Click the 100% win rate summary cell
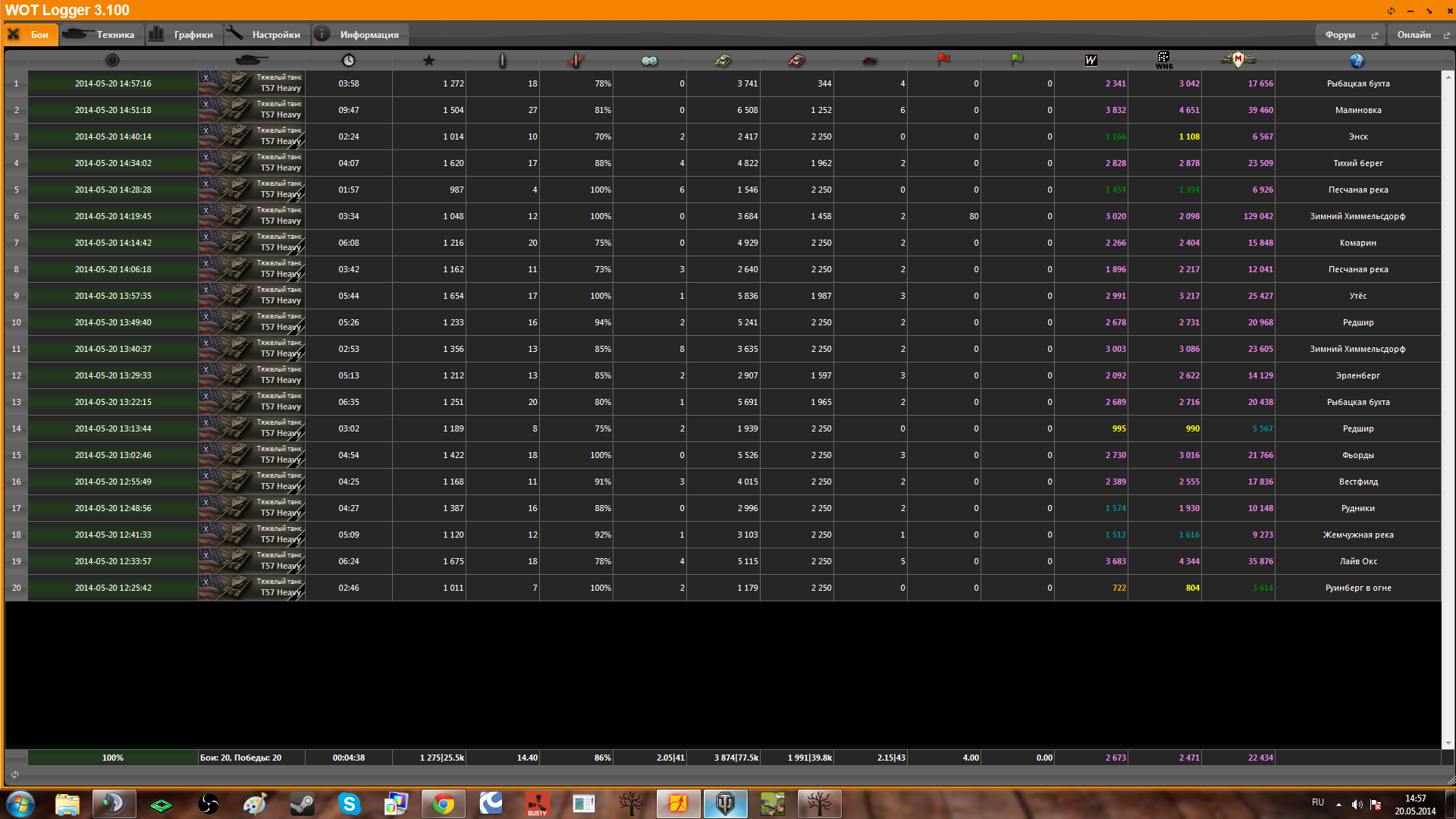The image size is (1456, 819). [x=112, y=758]
